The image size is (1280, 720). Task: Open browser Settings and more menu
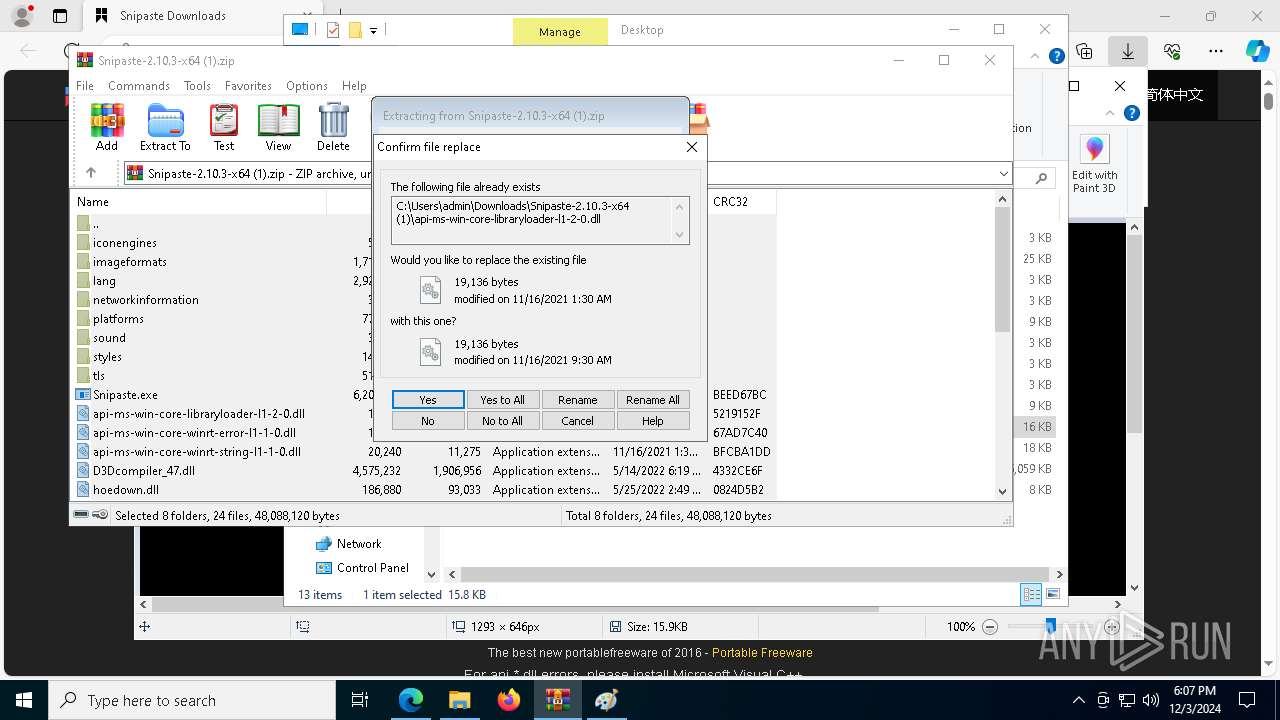point(1216,51)
